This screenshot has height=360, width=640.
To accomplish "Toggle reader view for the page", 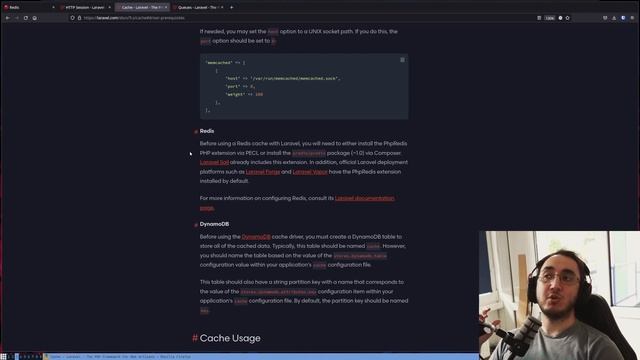I will (539, 18).
